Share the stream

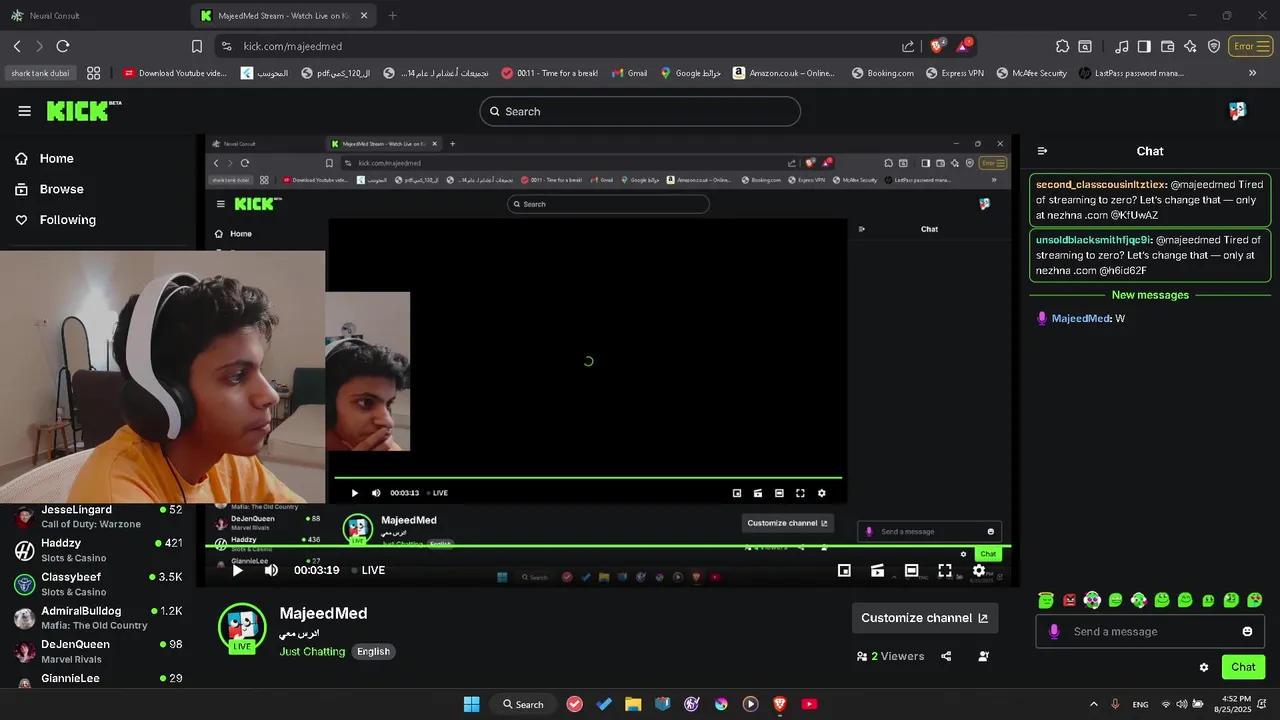click(946, 656)
